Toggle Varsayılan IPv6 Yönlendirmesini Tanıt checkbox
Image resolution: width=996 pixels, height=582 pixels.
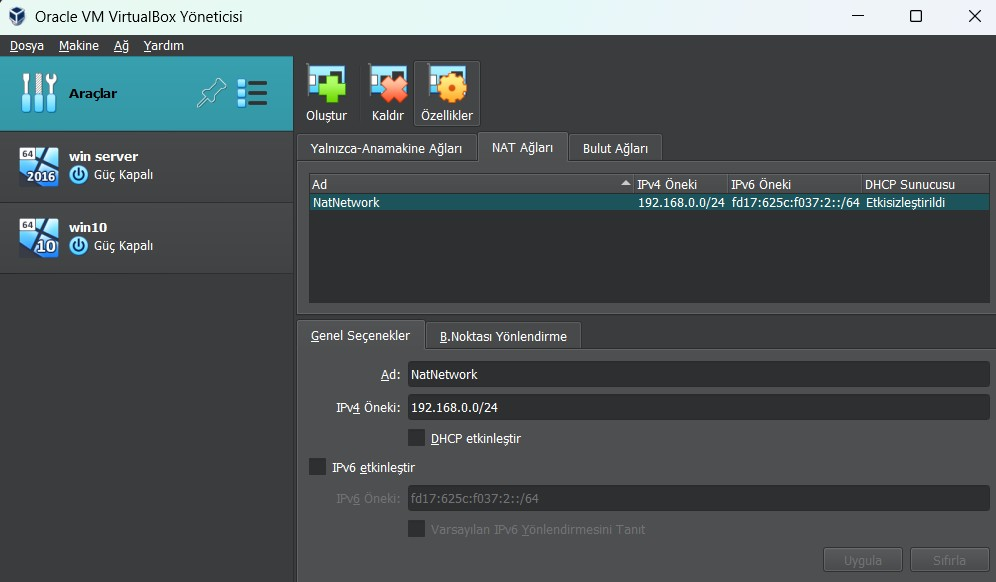click(x=416, y=529)
